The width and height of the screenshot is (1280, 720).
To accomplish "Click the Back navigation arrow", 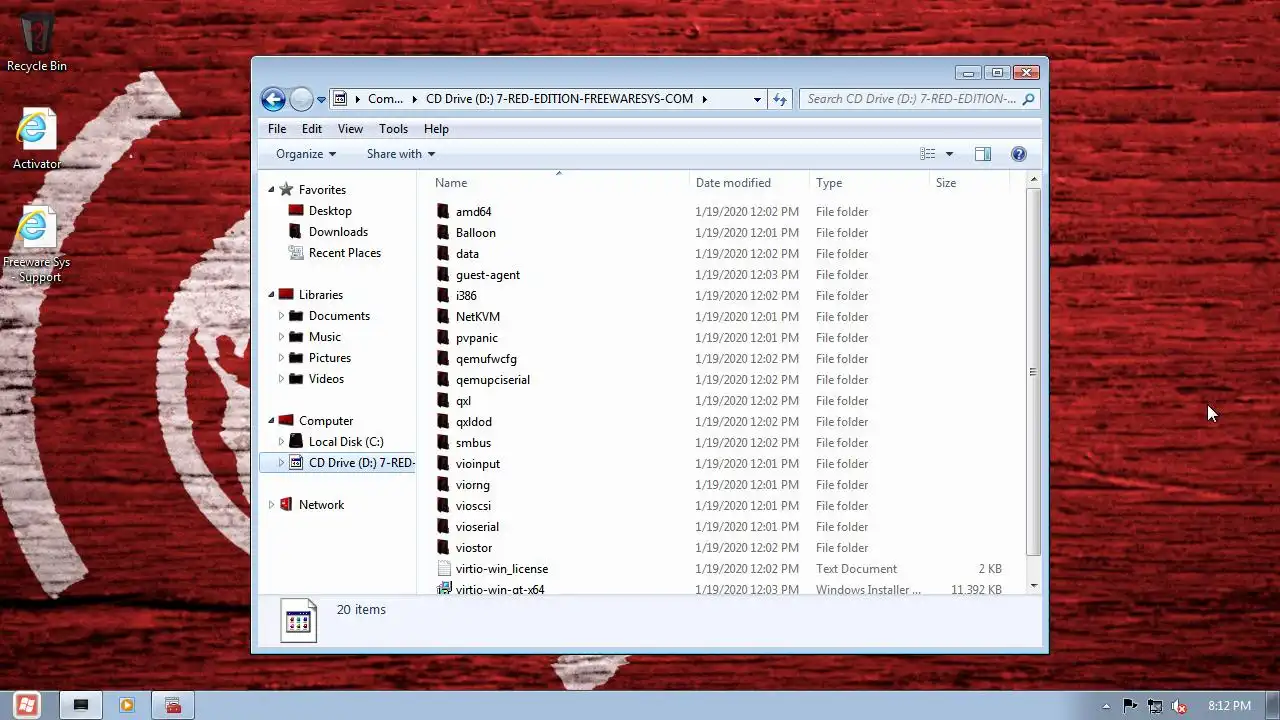I will click(273, 99).
